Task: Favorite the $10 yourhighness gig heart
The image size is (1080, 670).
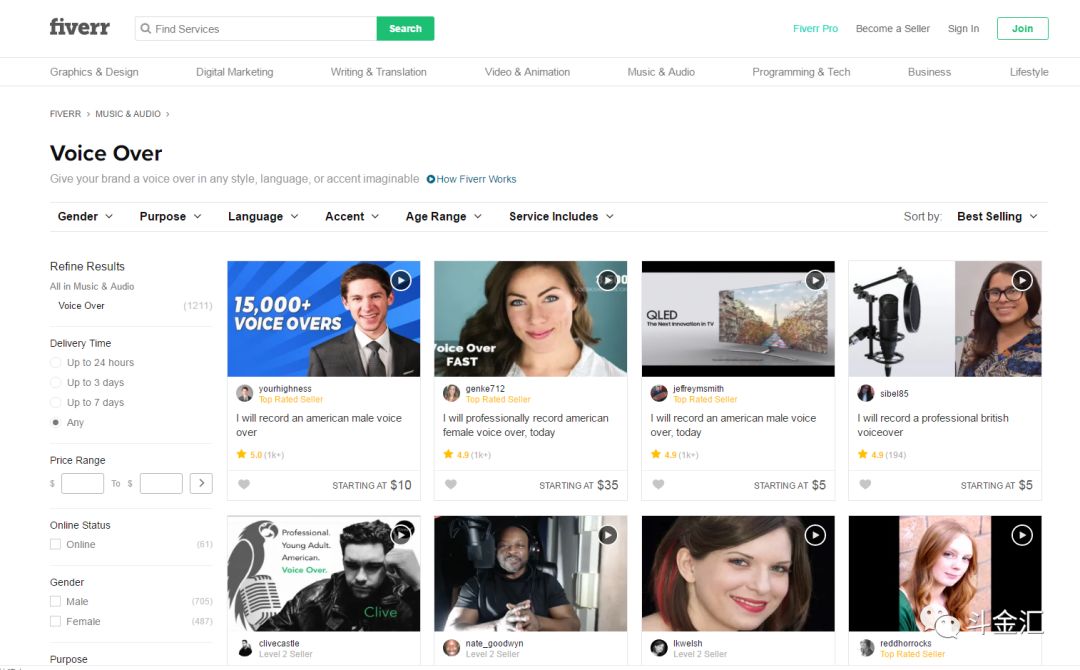Action: point(244,484)
